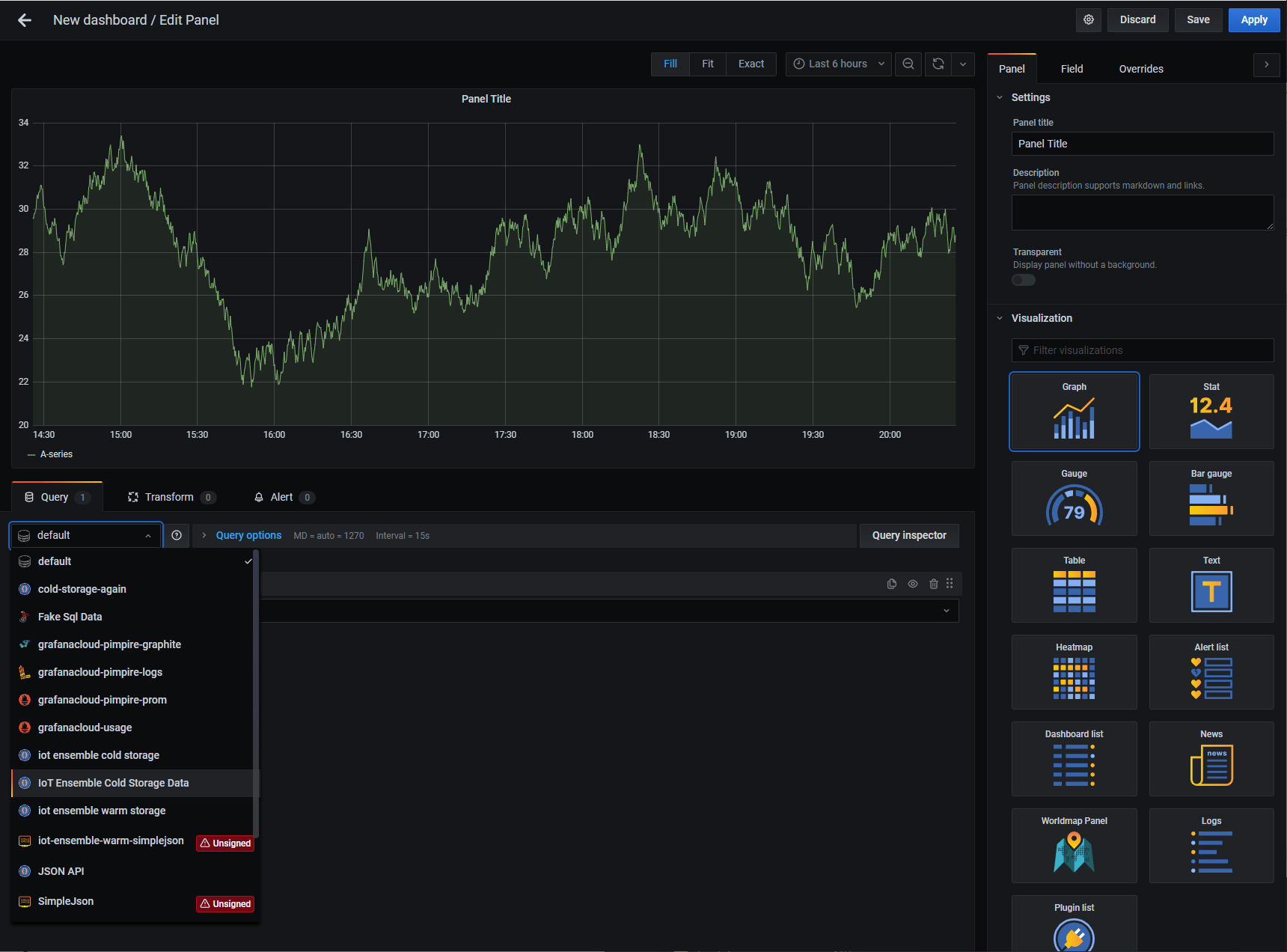Toggle the Transparent panel switch
The image size is (1287, 952).
(1024, 280)
